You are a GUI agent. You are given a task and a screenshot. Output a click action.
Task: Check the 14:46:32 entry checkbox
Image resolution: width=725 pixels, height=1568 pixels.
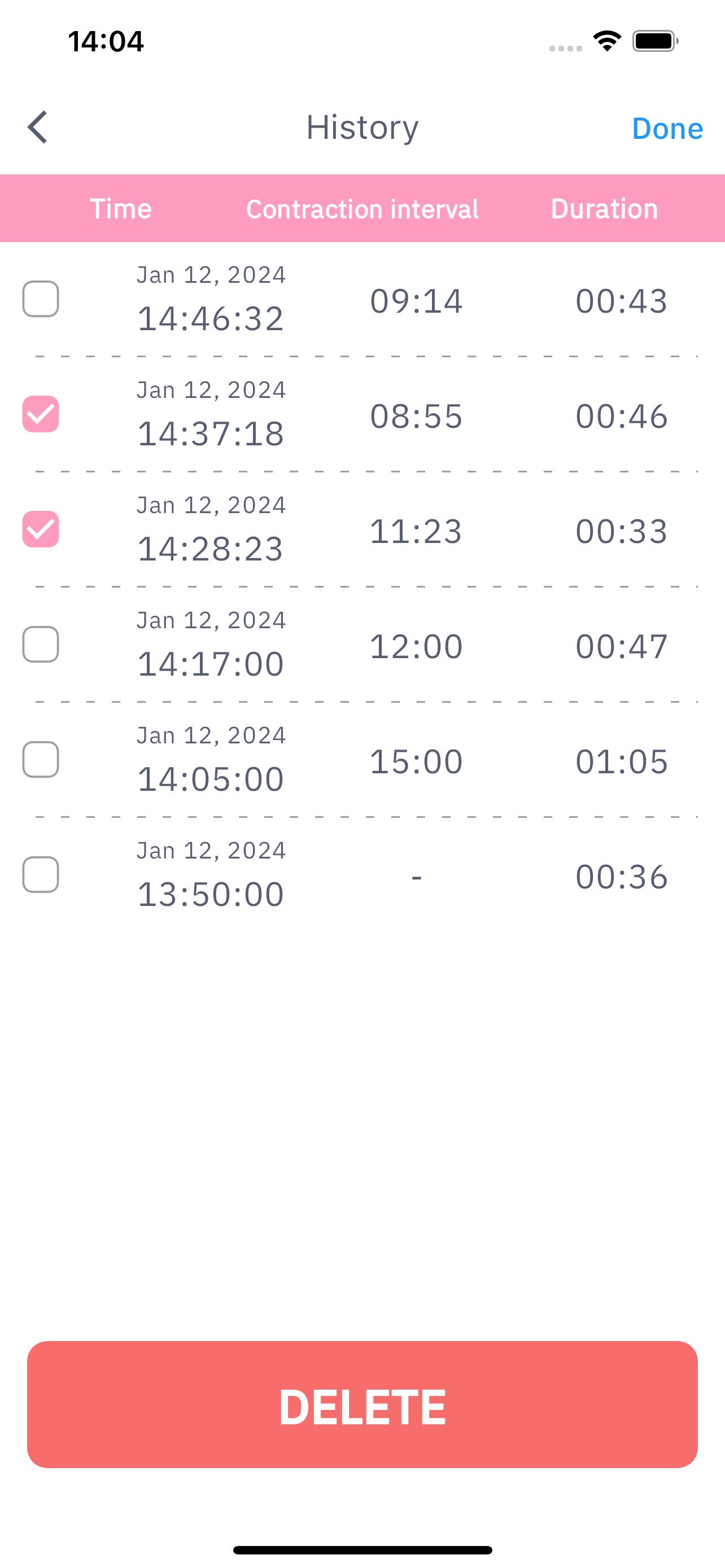point(41,299)
